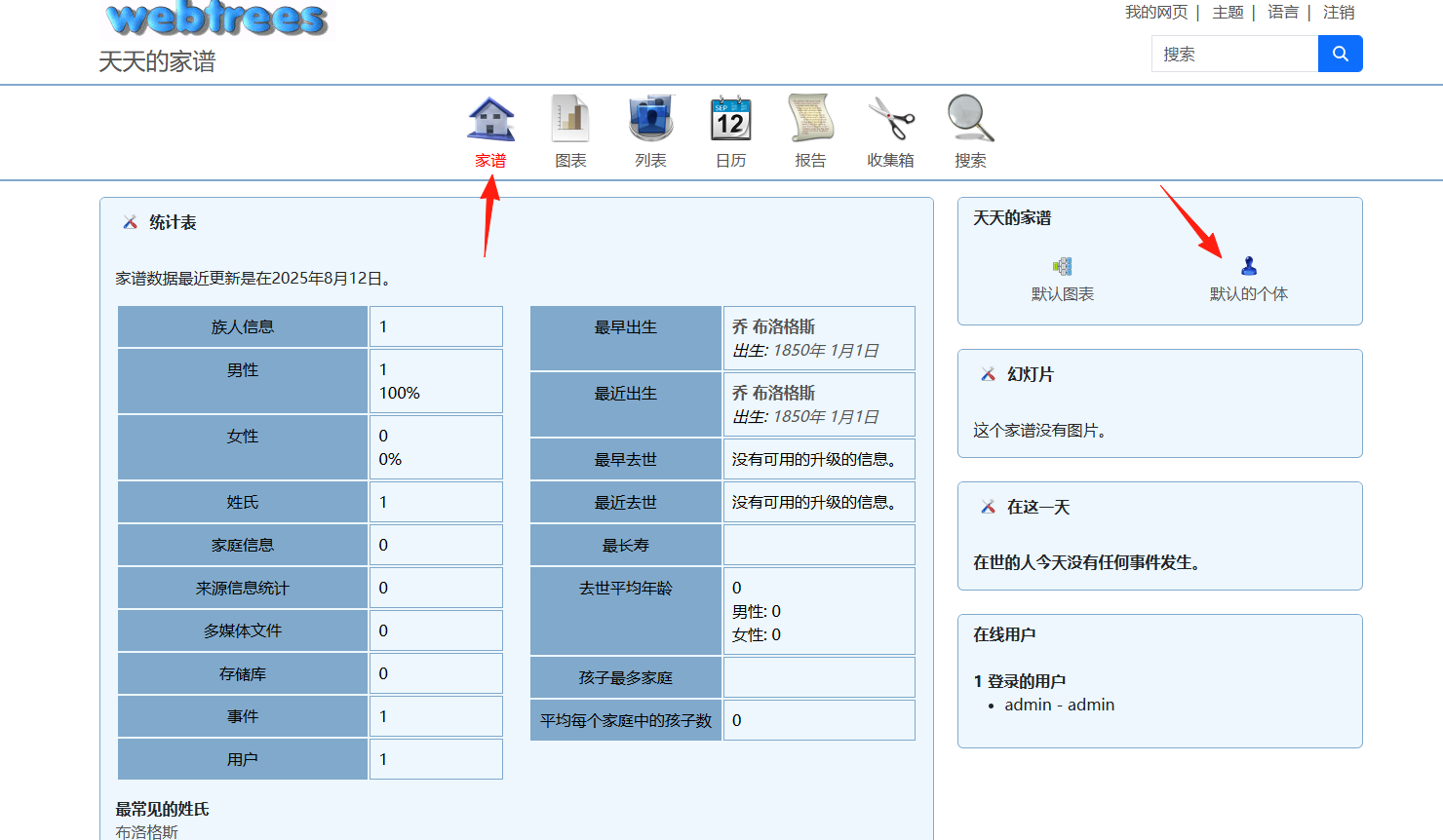Open the 我的网页 menu
This screenshot has width=1443, height=840.
1156,13
